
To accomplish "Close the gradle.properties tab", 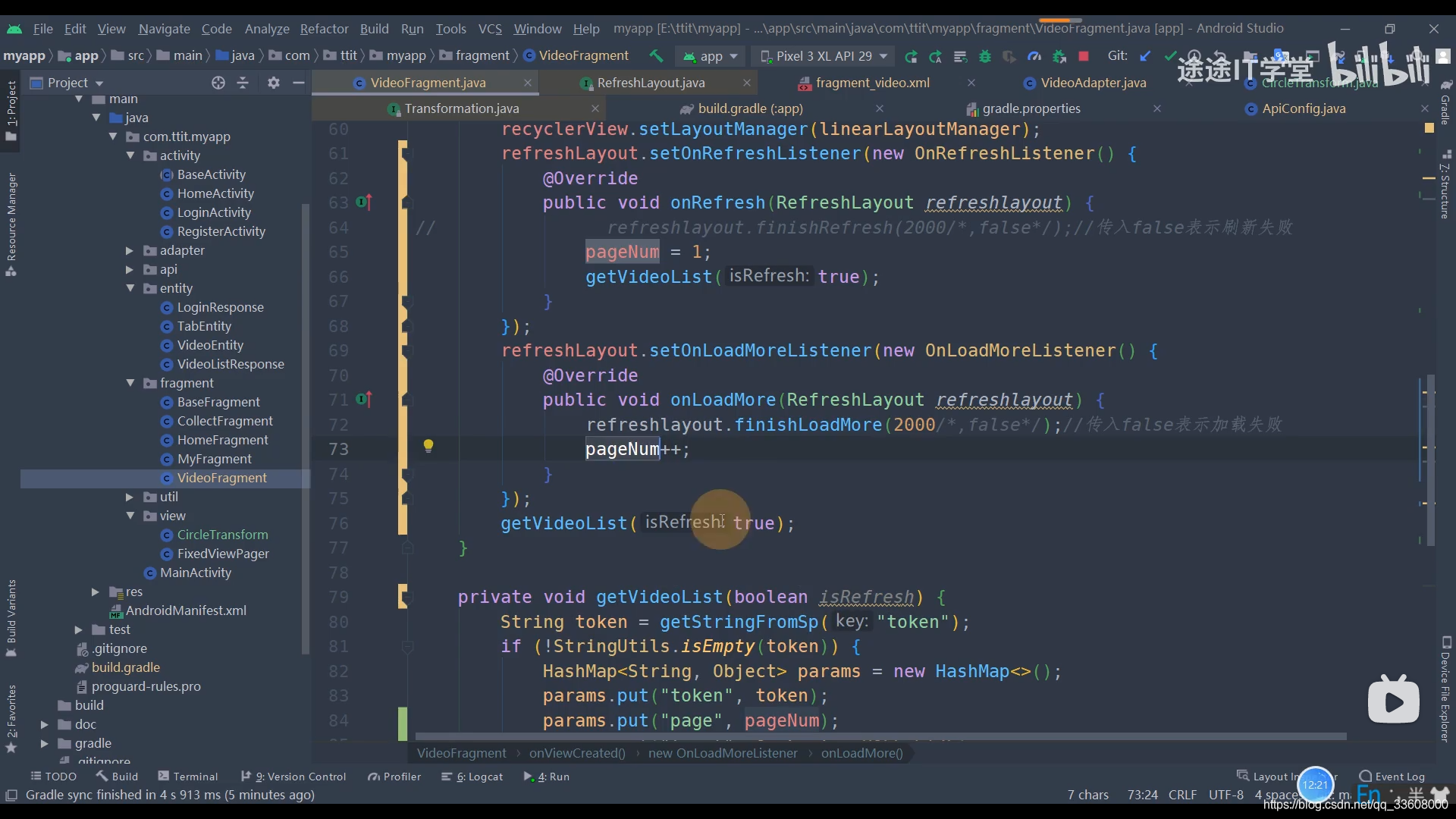I will [1157, 108].
